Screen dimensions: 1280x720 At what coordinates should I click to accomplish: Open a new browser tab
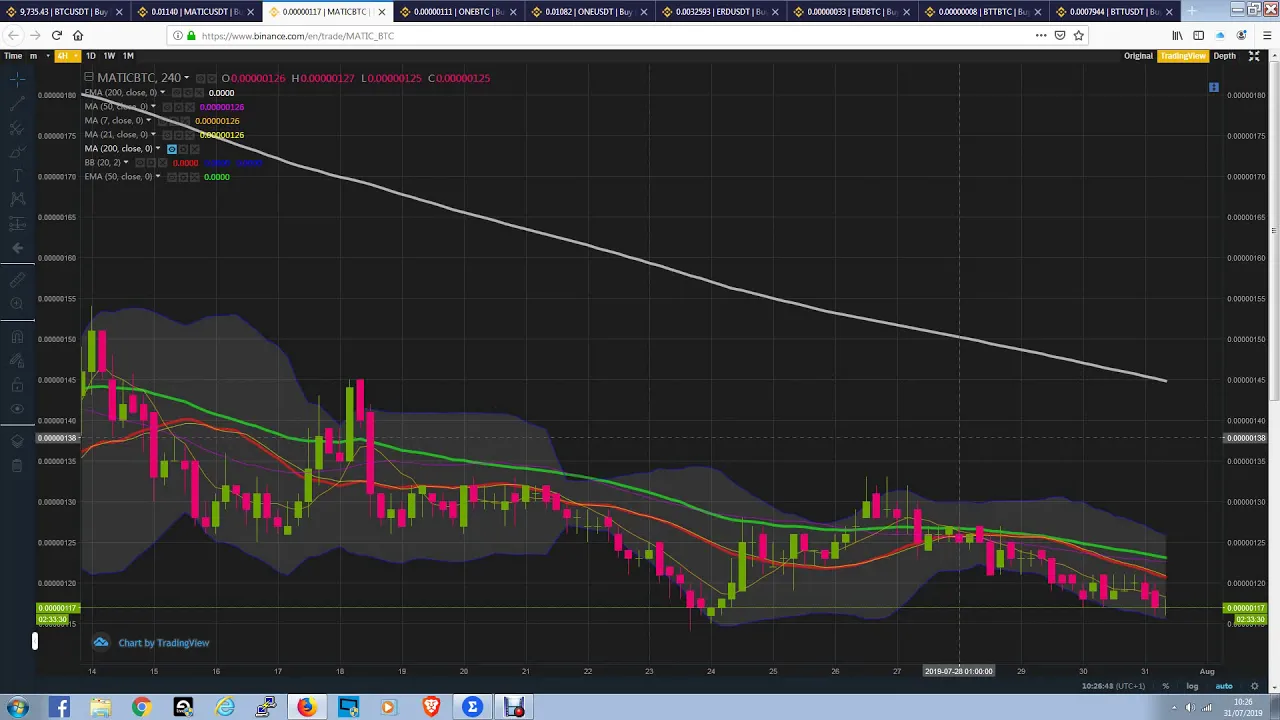[x=1191, y=12]
